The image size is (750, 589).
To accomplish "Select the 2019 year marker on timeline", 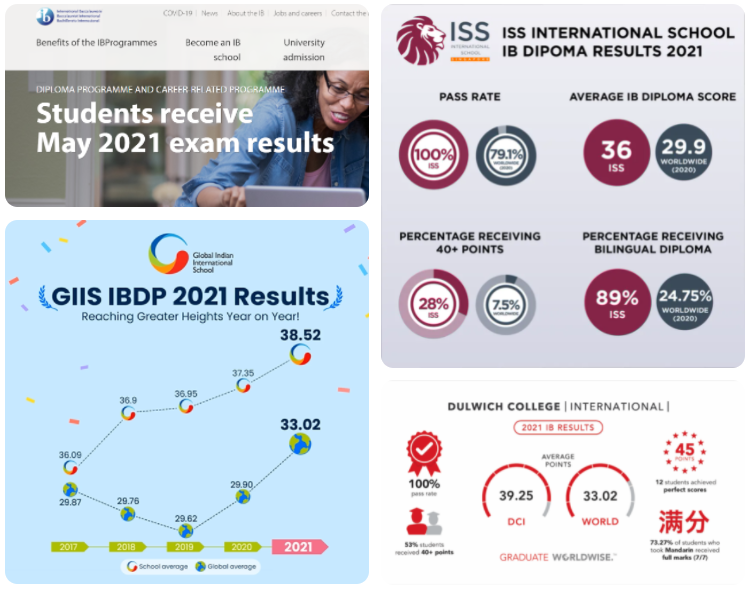I will click(185, 546).
